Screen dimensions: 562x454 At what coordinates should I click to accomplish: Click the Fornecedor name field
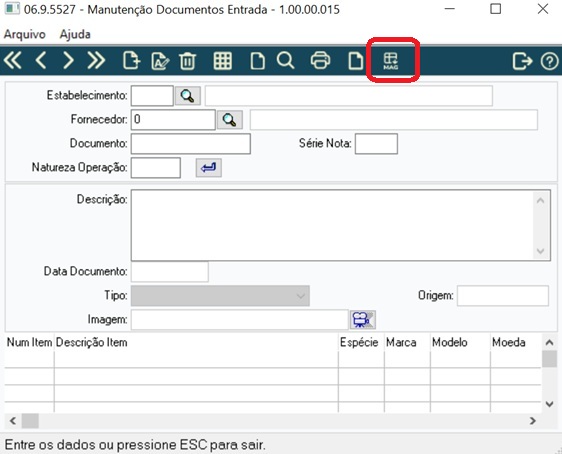394,120
